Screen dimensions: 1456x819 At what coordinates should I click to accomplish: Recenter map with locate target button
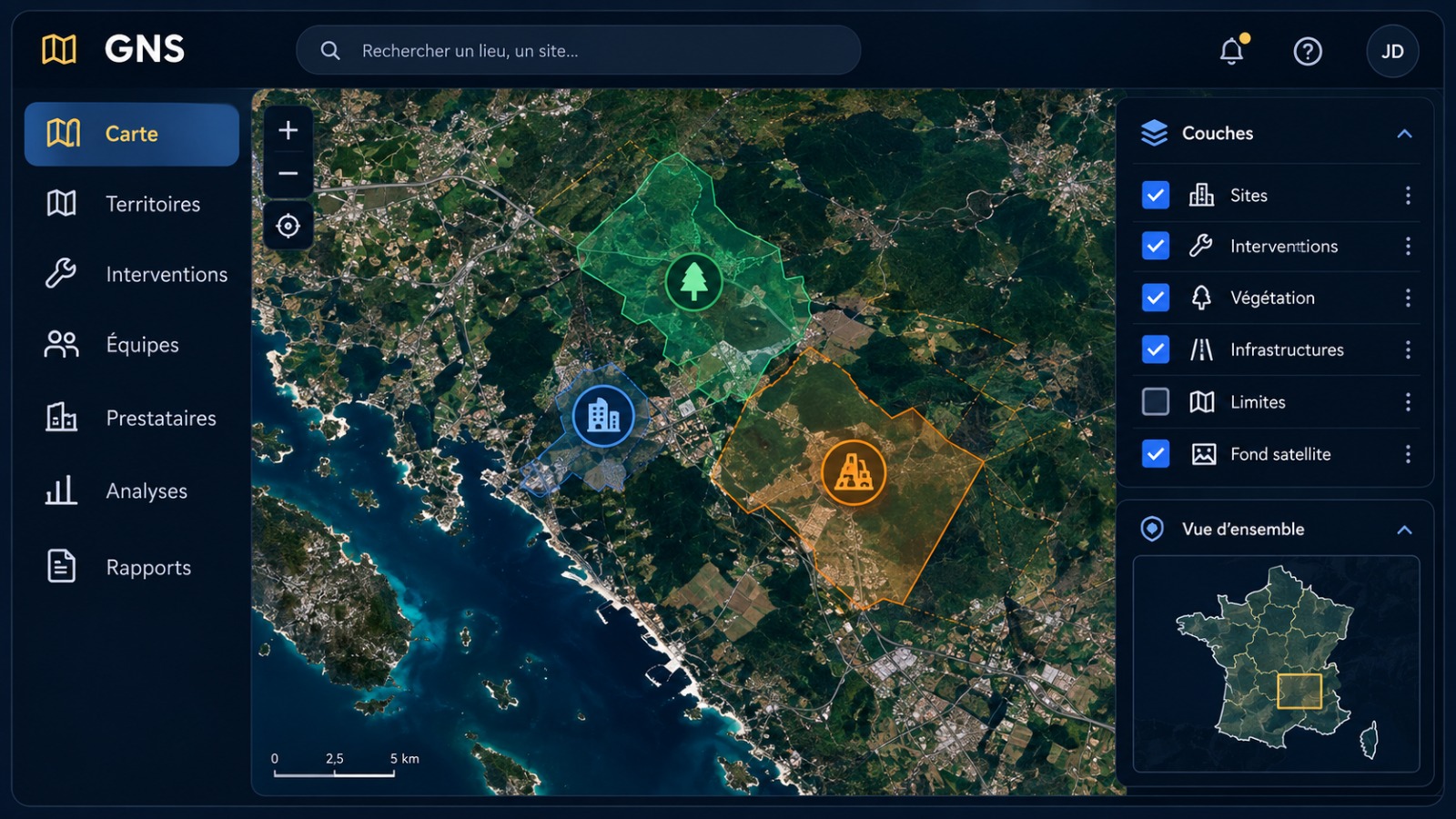click(288, 226)
